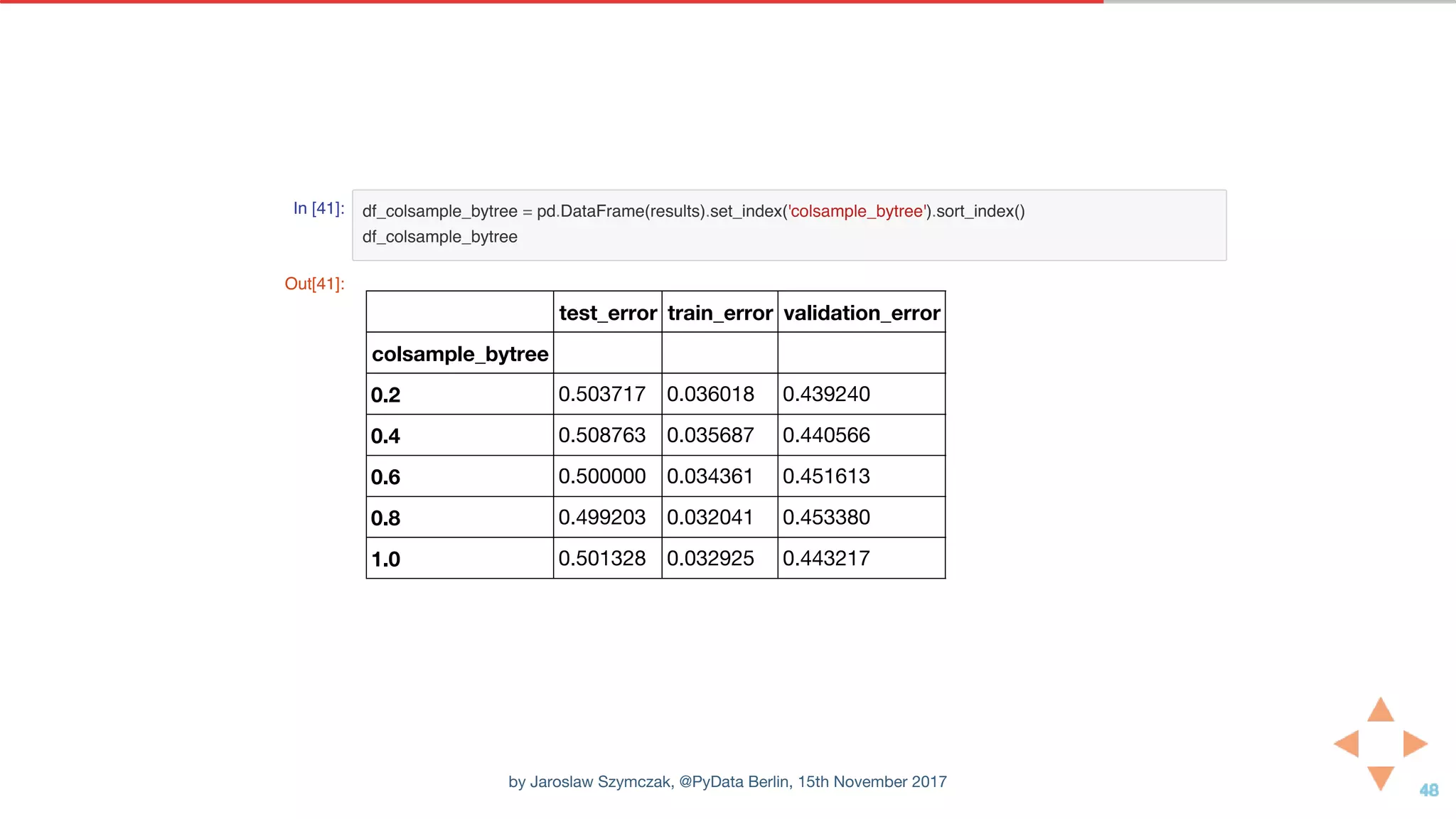This screenshot has height=819, width=1456.
Task: Click the colsample_bytree index header
Action: (x=460, y=353)
